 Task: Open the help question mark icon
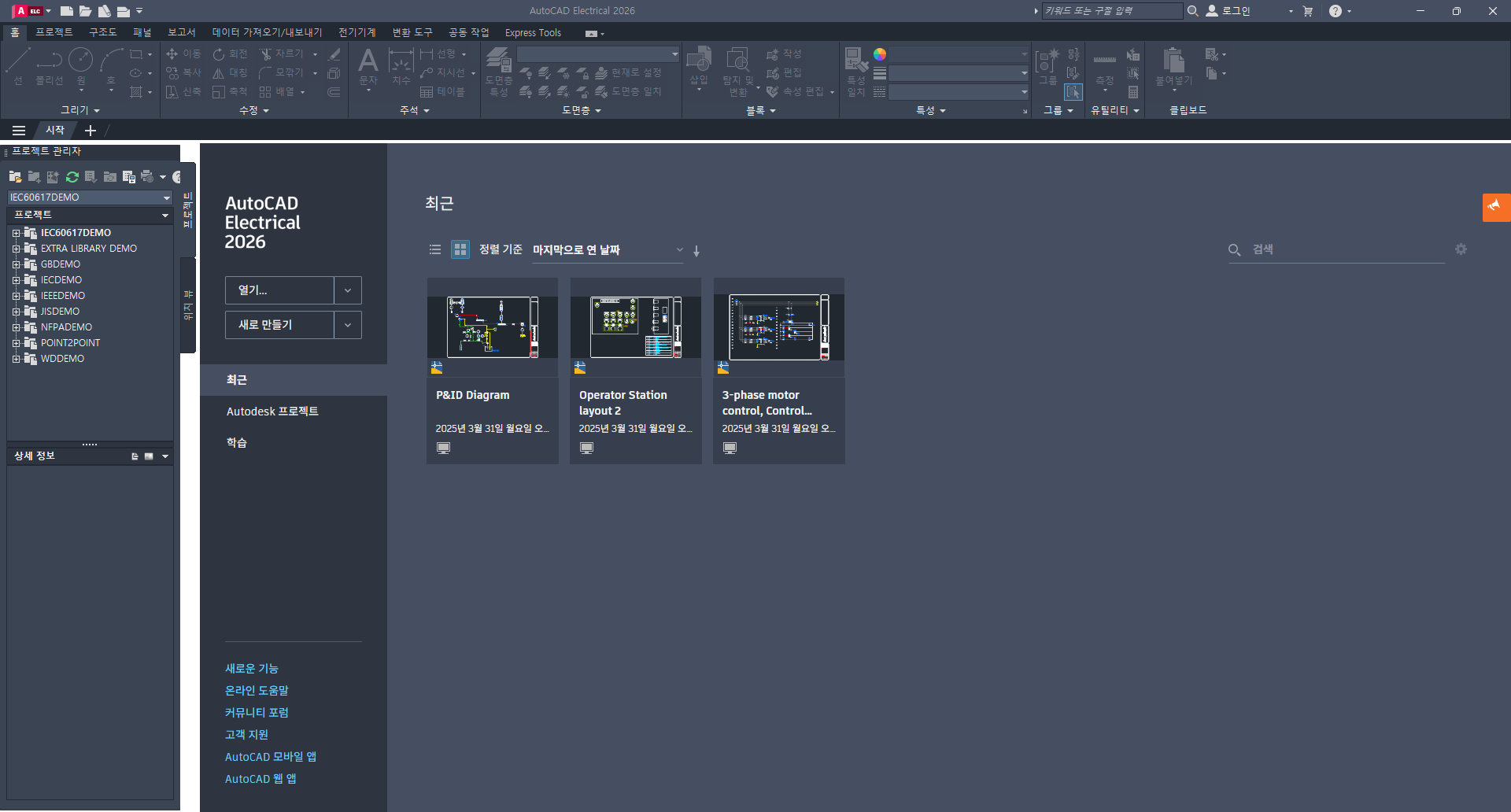coord(1336,11)
